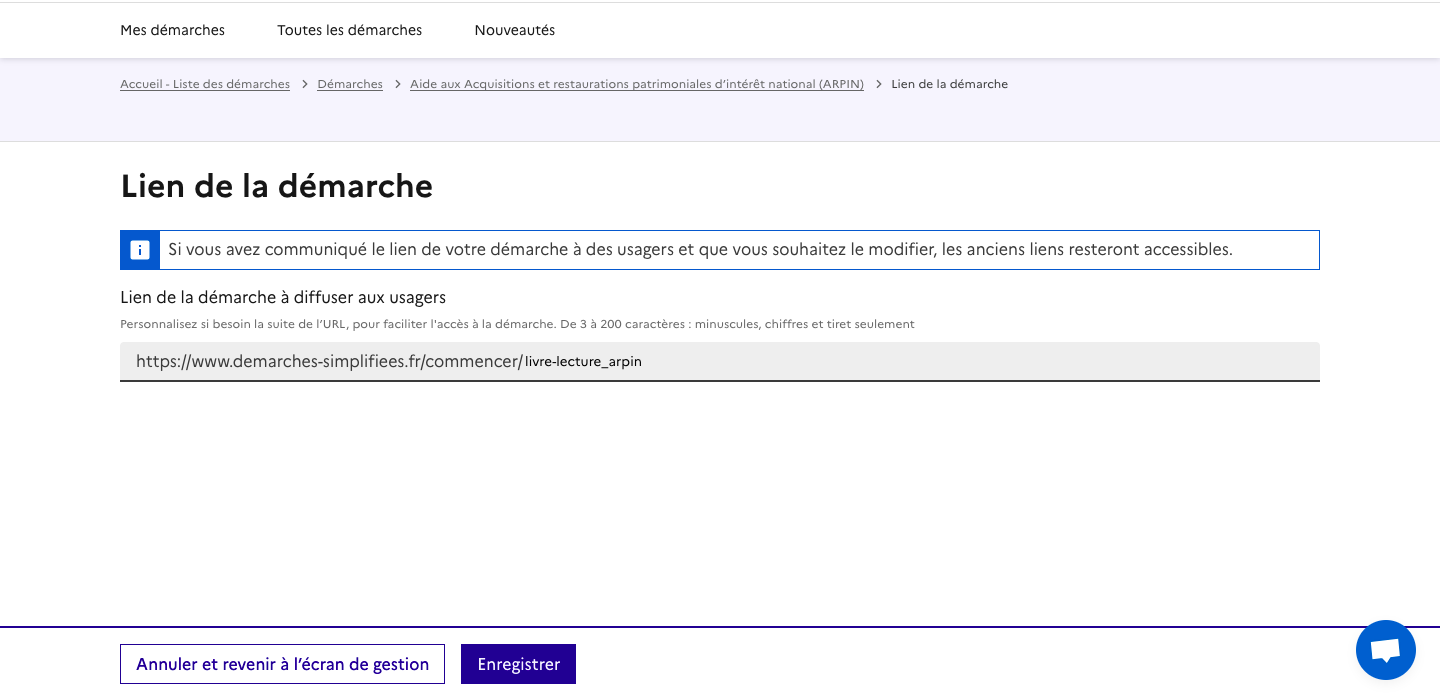Image resolution: width=1440 pixels, height=700 pixels.
Task: Open the Nouveautés menu item
Action: click(x=514, y=30)
